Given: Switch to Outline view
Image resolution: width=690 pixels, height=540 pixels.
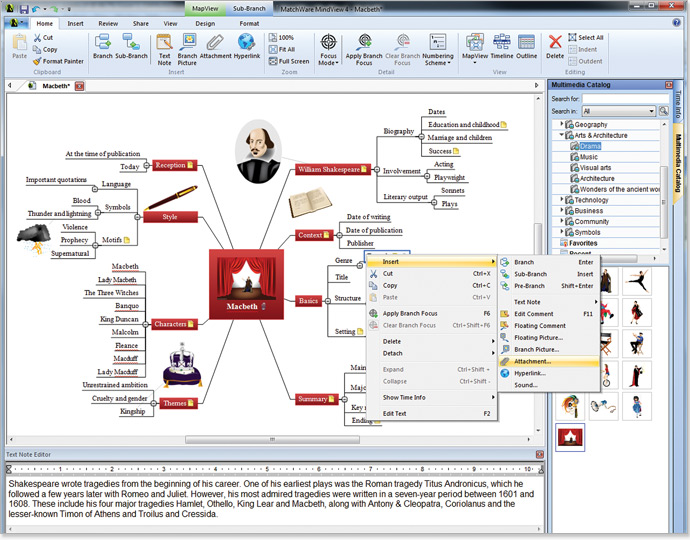Looking at the screenshot, I should 526,46.
